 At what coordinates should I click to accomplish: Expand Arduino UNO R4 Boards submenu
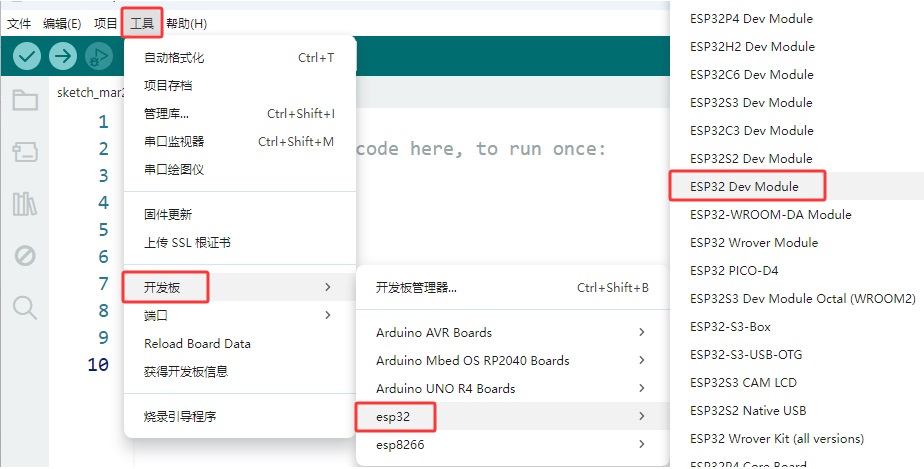point(513,388)
